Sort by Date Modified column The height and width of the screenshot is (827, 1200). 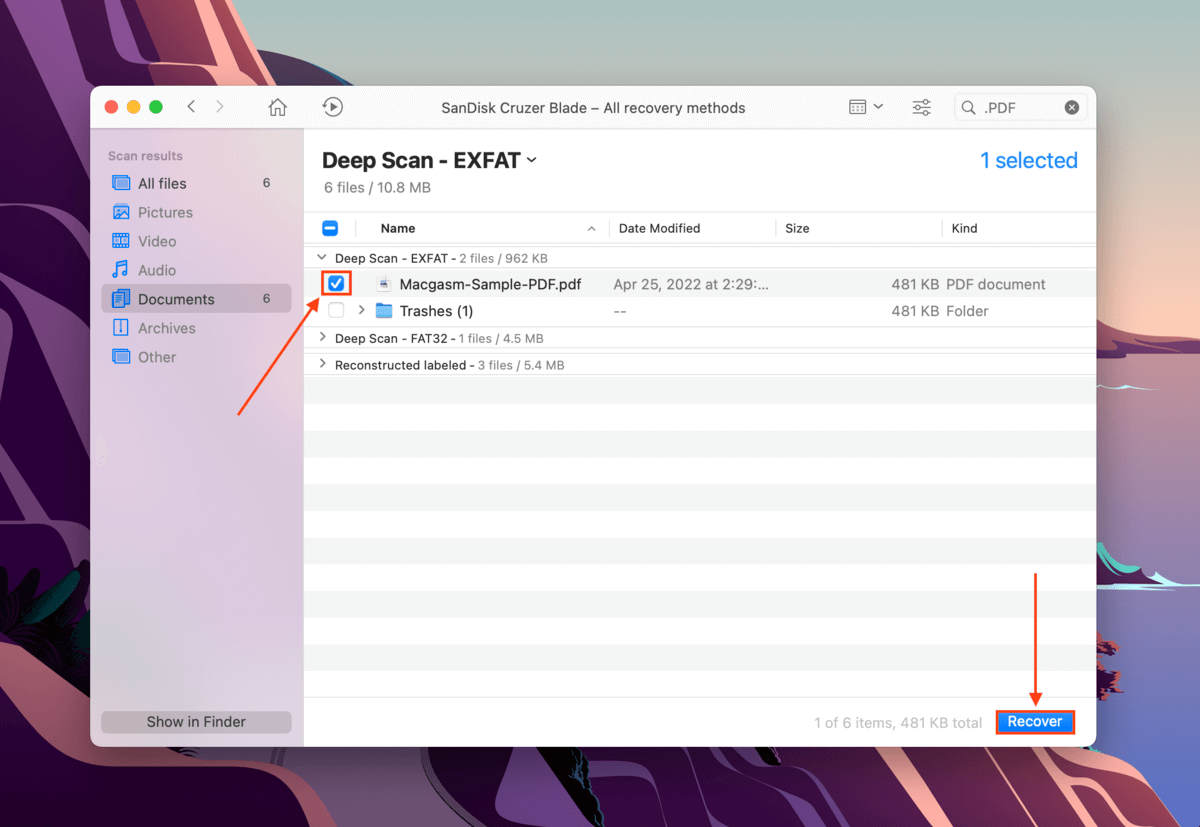(659, 228)
